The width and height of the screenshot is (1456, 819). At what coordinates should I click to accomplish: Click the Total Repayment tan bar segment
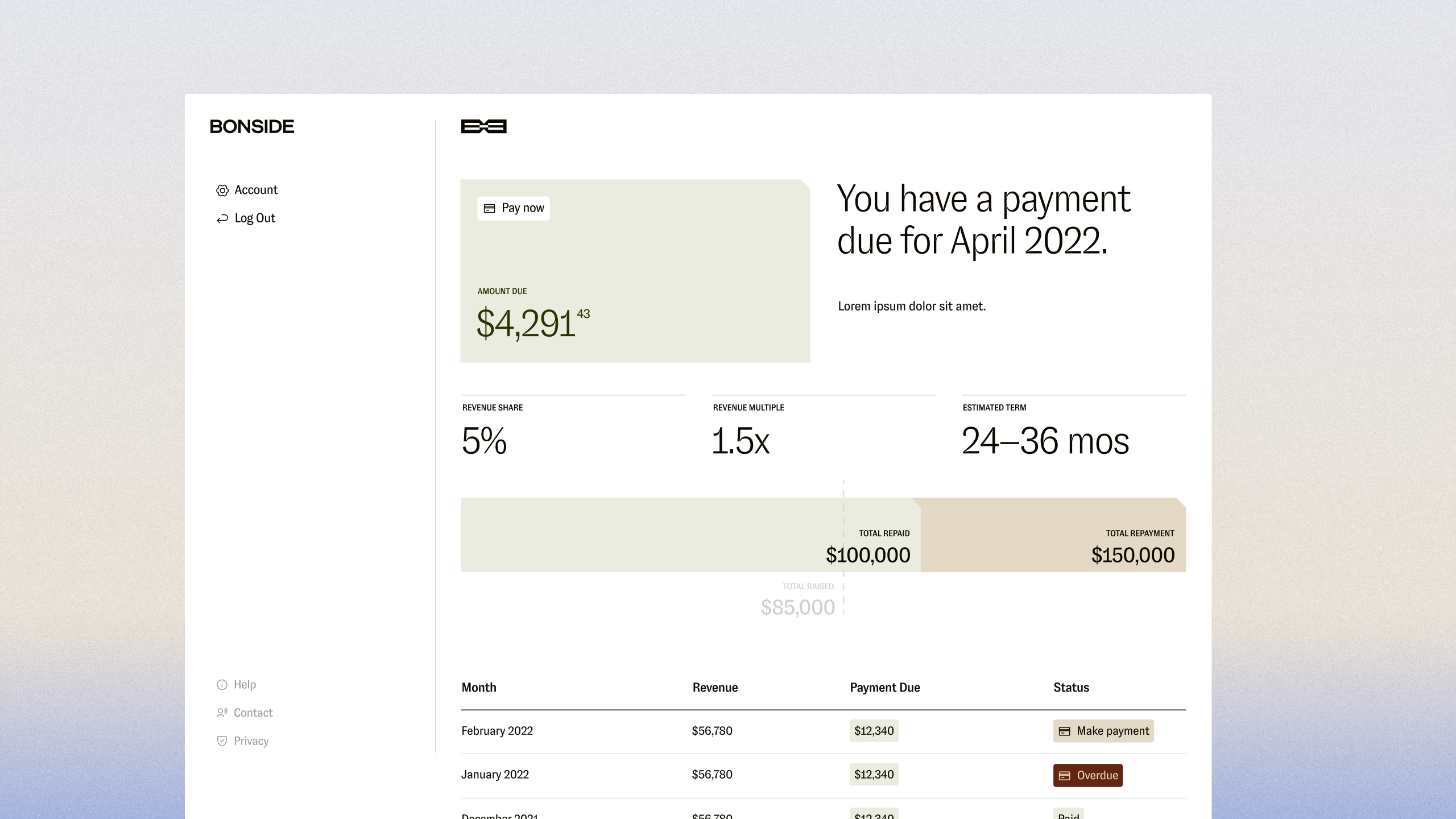(x=1052, y=535)
